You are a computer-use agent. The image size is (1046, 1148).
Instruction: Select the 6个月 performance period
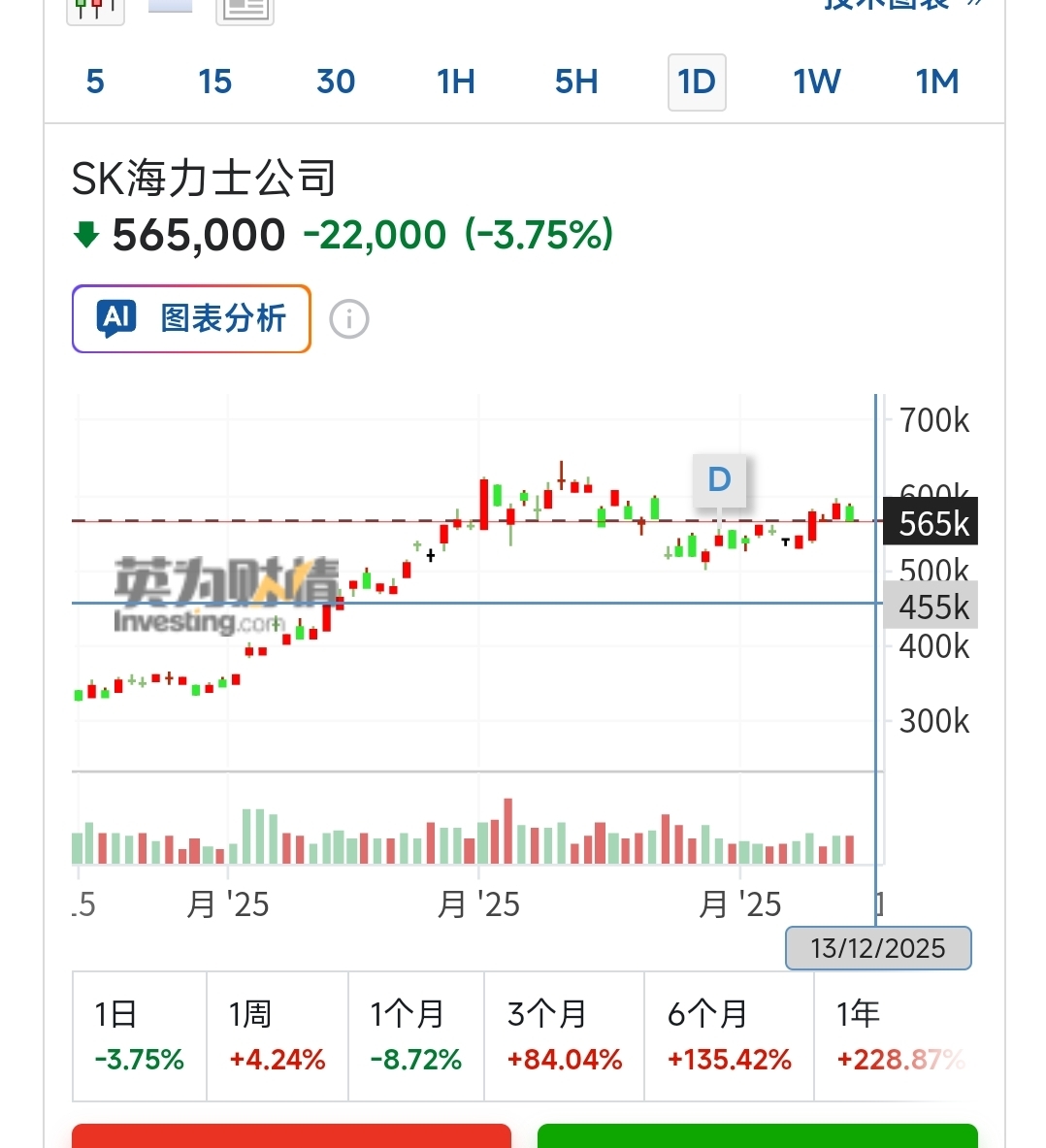(x=729, y=1036)
